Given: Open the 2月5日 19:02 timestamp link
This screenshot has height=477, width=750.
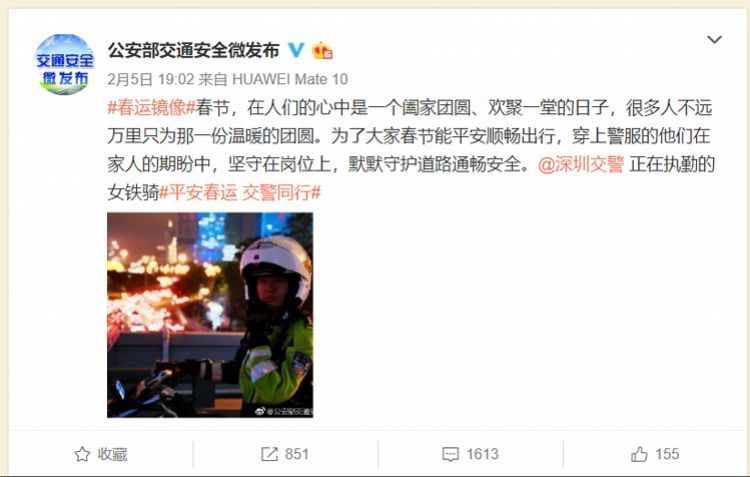Looking at the screenshot, I should pos(151,79).
